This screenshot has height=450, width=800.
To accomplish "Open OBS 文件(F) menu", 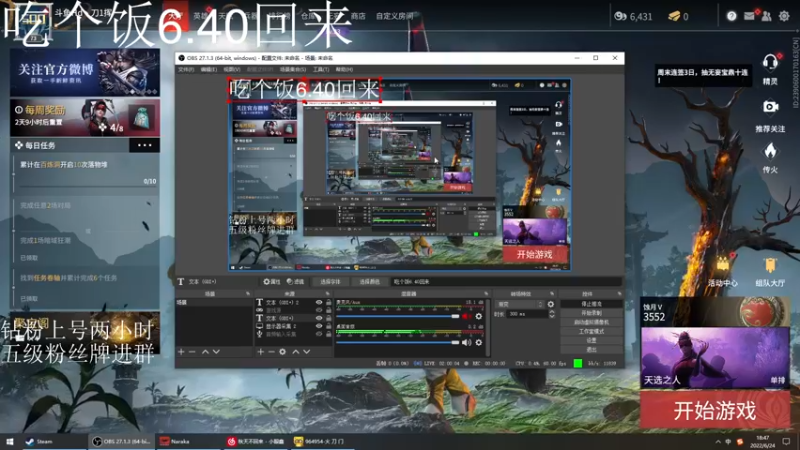I will coord(186,69).
